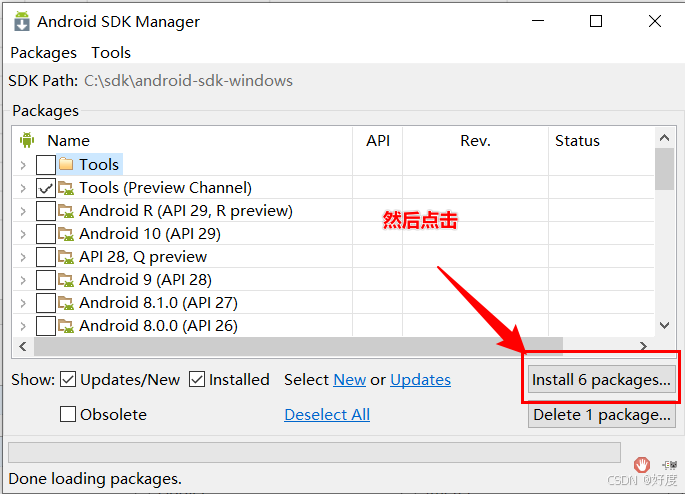Click the log icon beside the stop icon
Image resolution: width=685 pixels, height=494 pixels.
(670, 465)
